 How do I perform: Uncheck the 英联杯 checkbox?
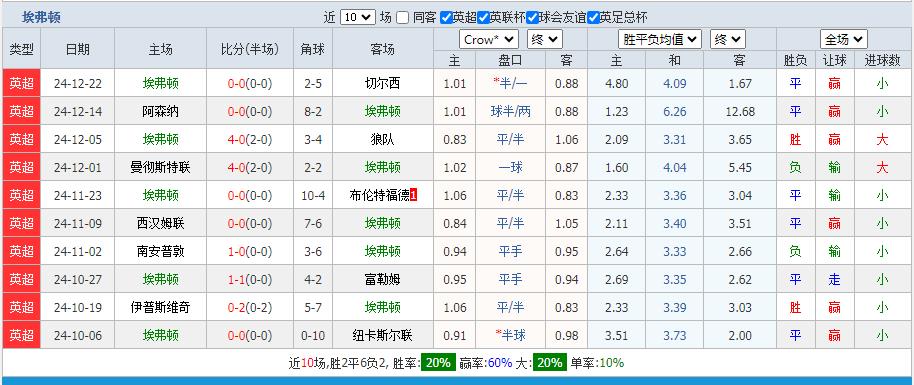coord(483,18)
